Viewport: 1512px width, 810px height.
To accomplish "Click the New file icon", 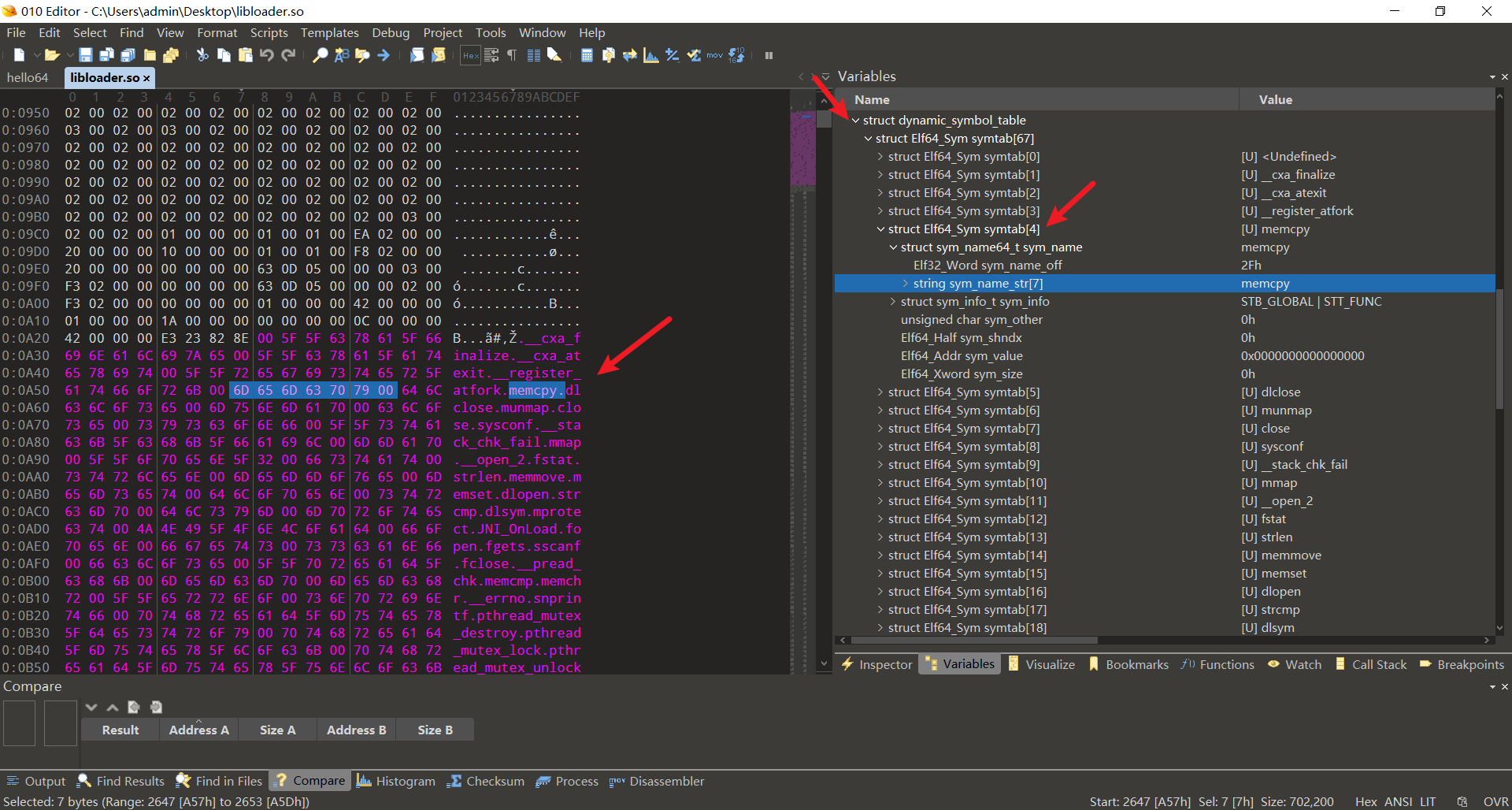I will pyautogui.click(x=20, y=55).
